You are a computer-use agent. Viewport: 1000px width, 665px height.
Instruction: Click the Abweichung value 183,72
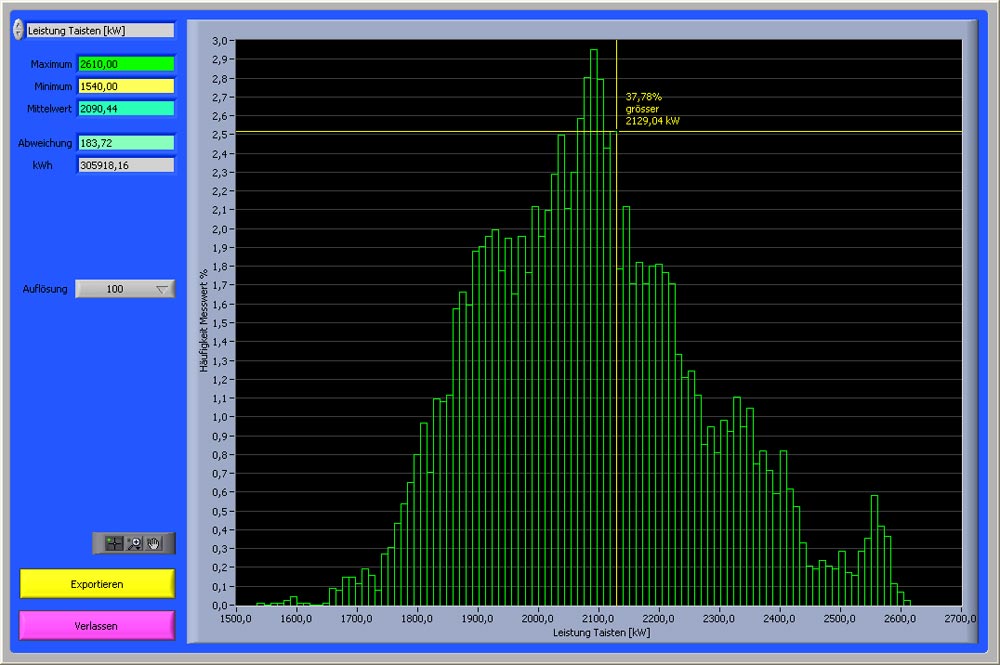[126, 143]
